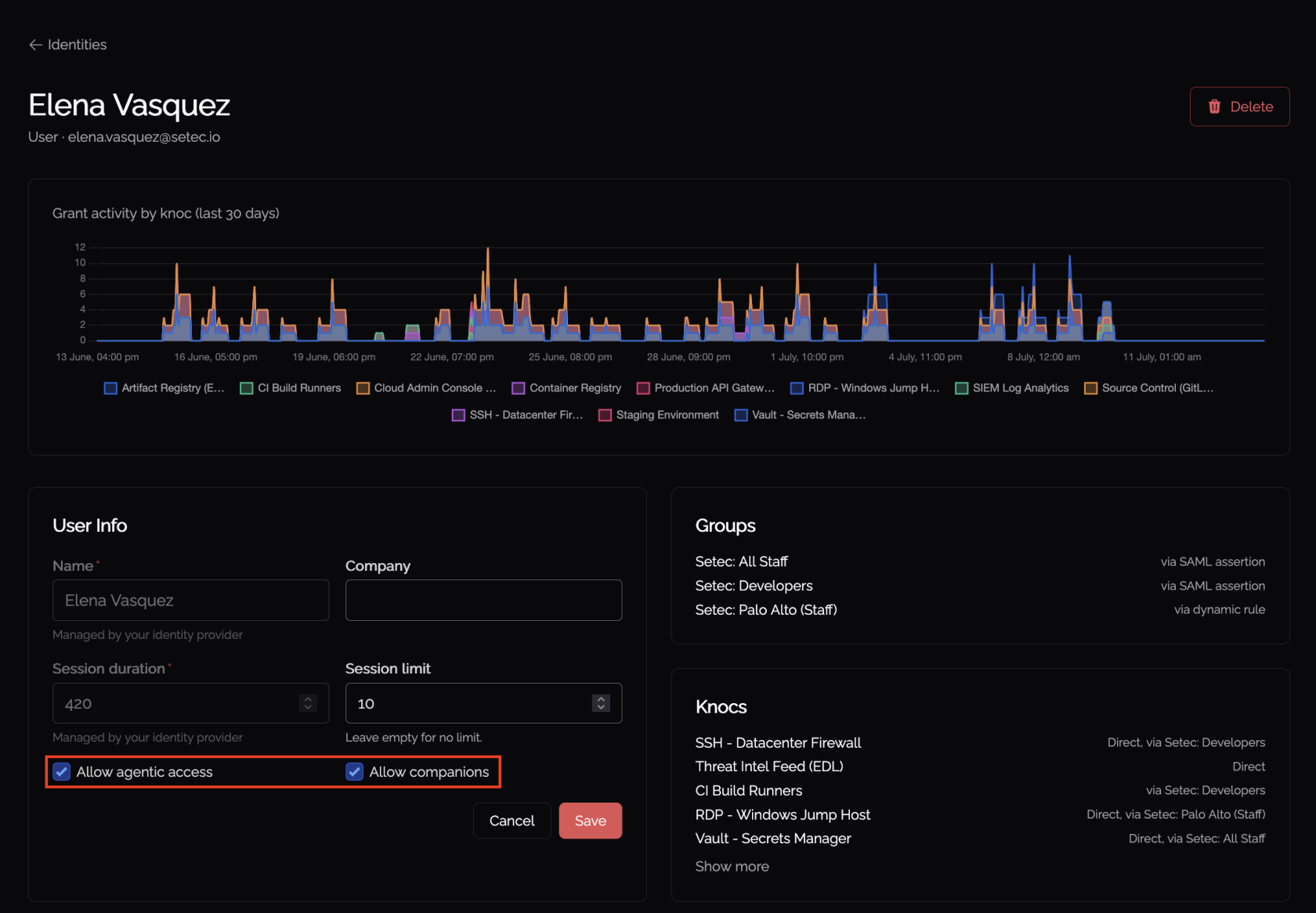Click the trash icon in Delete button

tap(1214, 106)
